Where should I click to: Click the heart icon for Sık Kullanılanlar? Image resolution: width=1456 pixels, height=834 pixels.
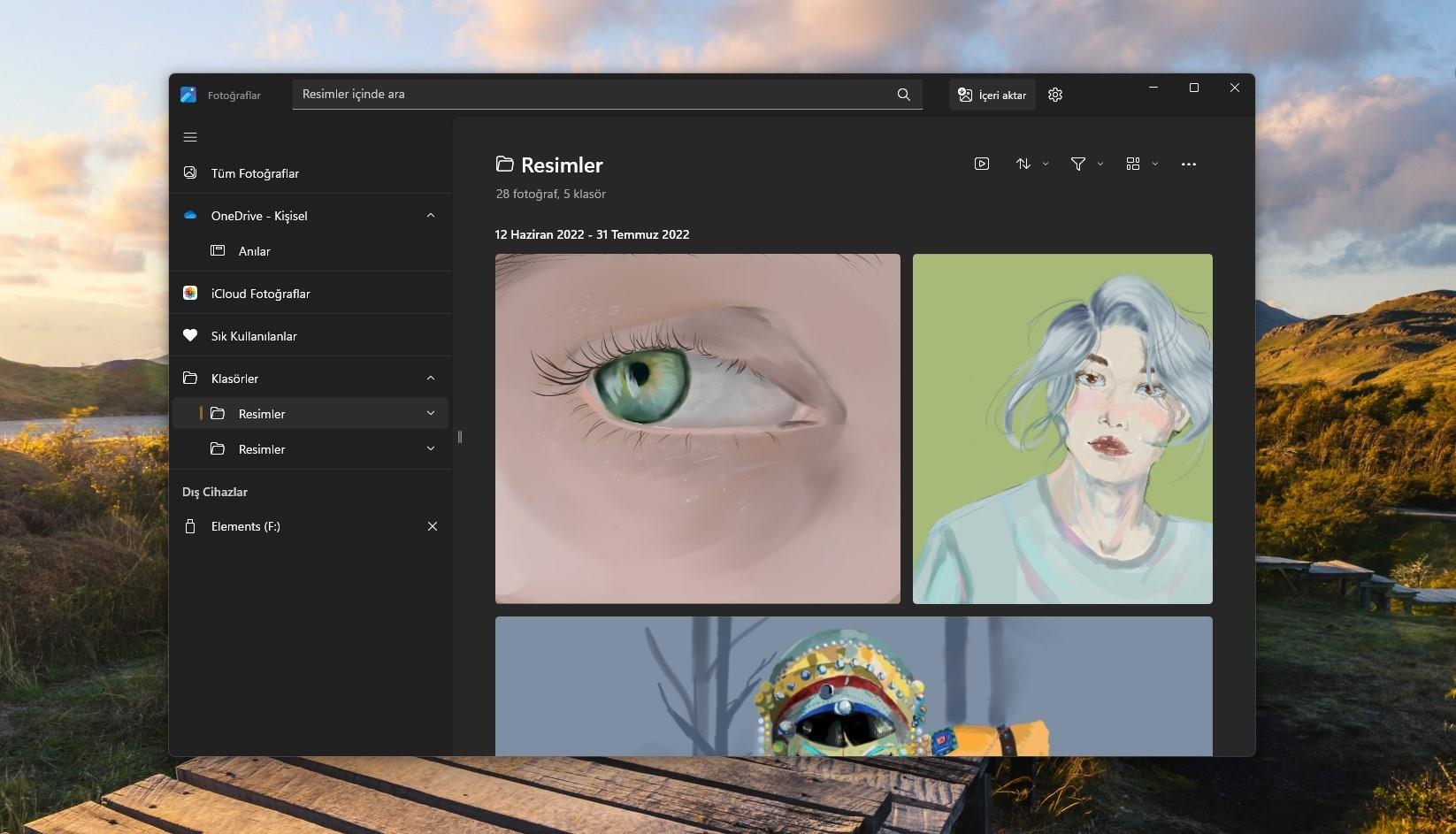click(x=190, y=335)
